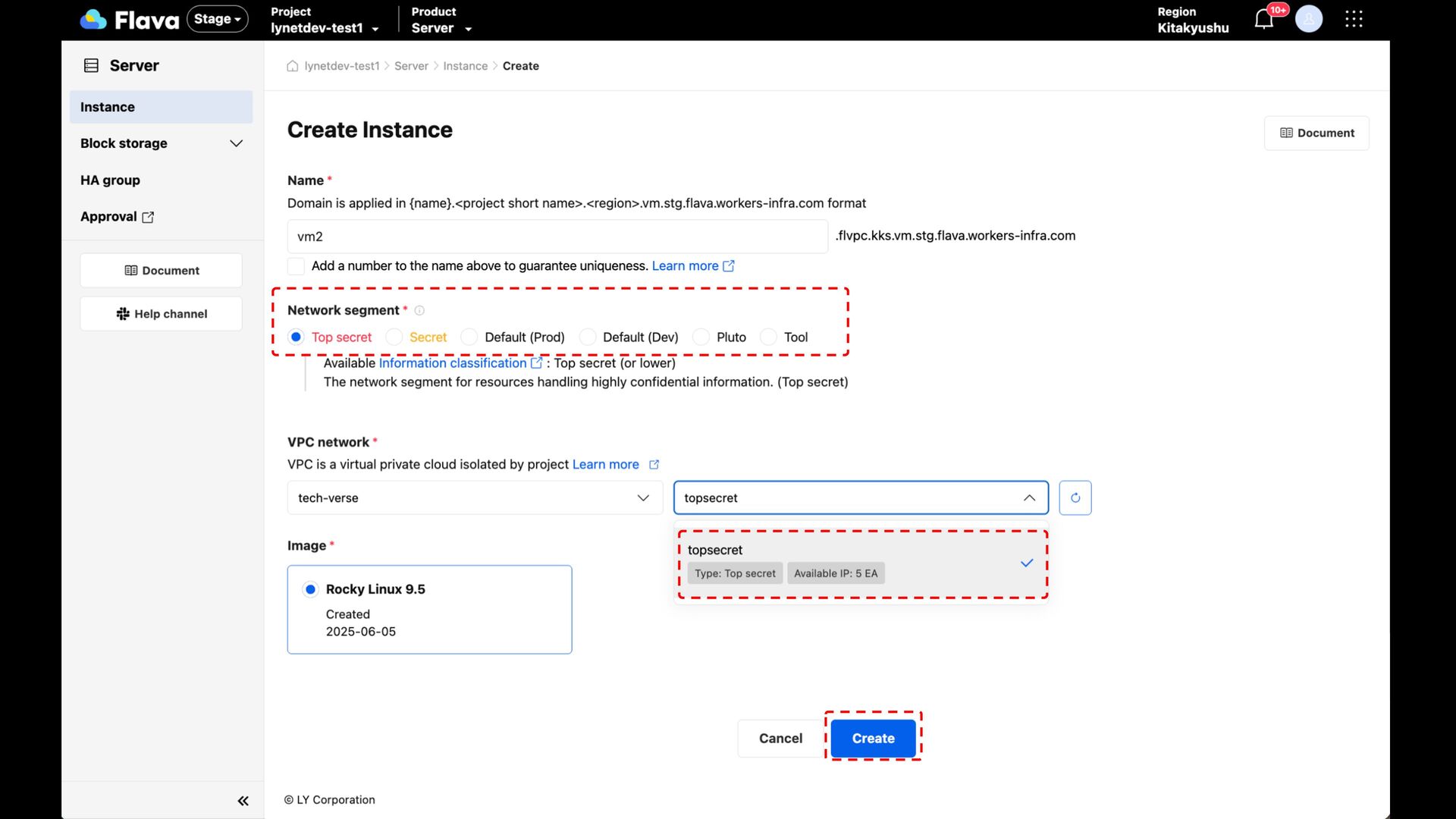The height and width of the screenshot is (819, 1456).
Task: Select the Tool network segment
Action: click(768, 337)
